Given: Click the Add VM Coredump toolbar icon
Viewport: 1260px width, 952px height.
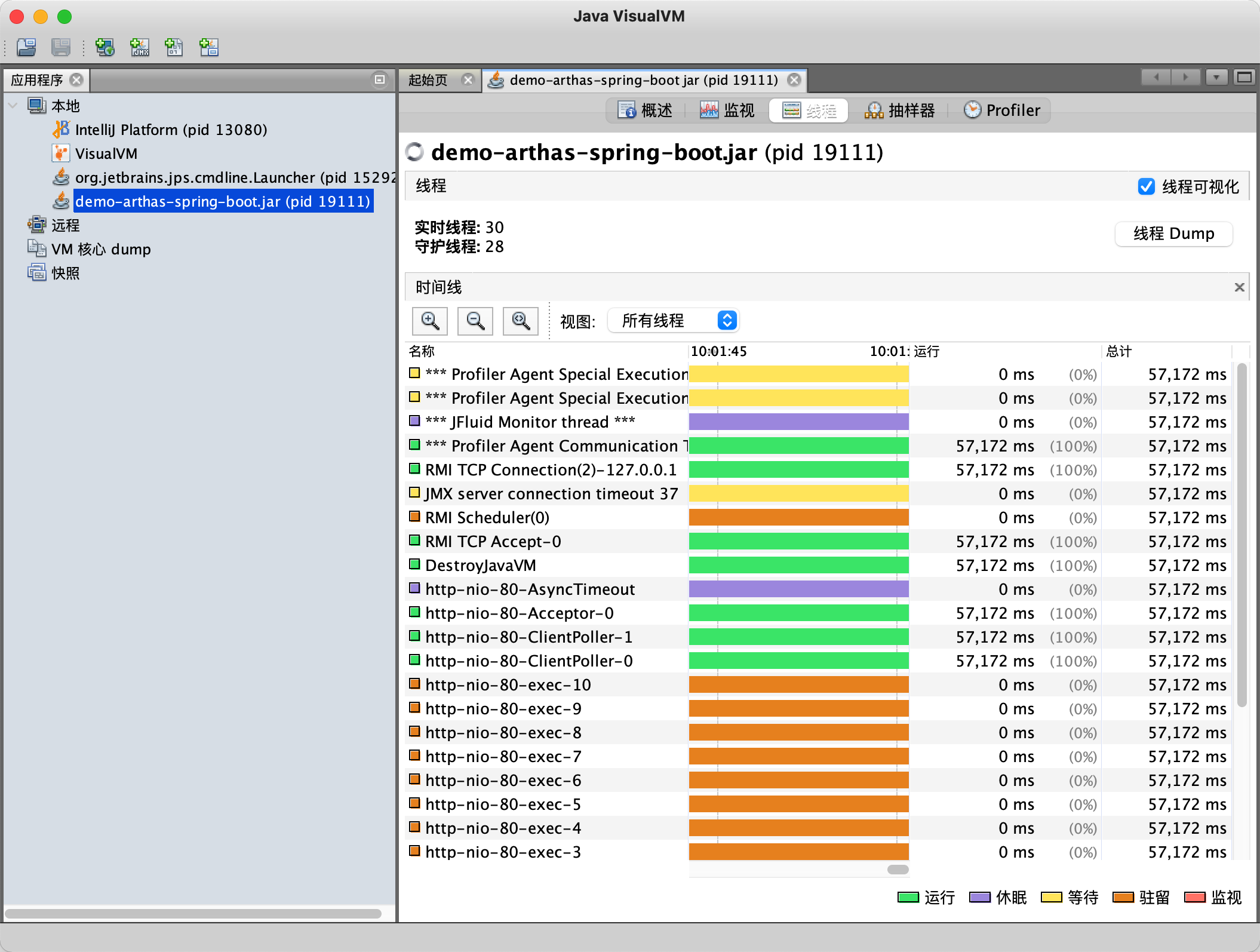Looking at the screenshot, I should (174, 47).
